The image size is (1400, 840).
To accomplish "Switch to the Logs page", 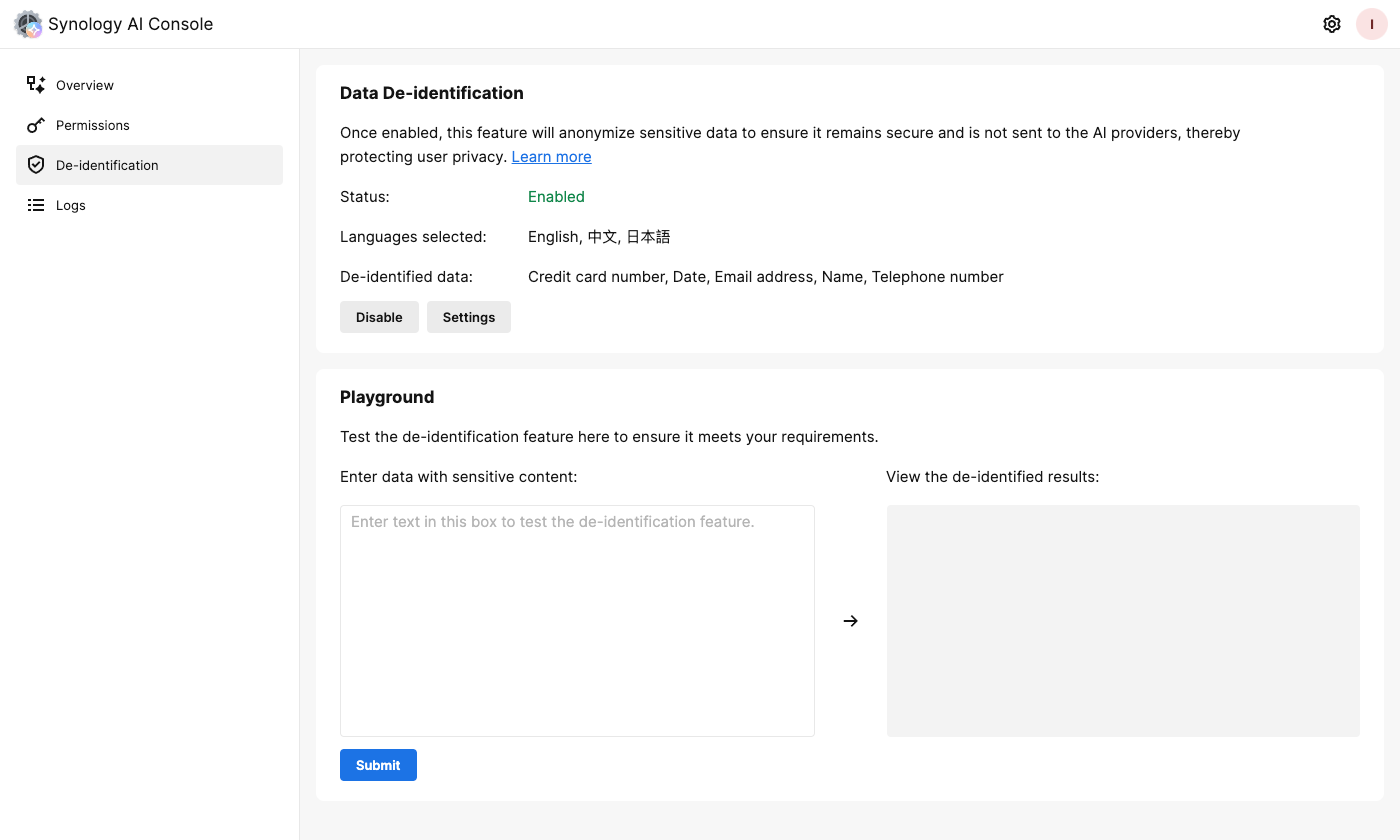I will [71, 205].
